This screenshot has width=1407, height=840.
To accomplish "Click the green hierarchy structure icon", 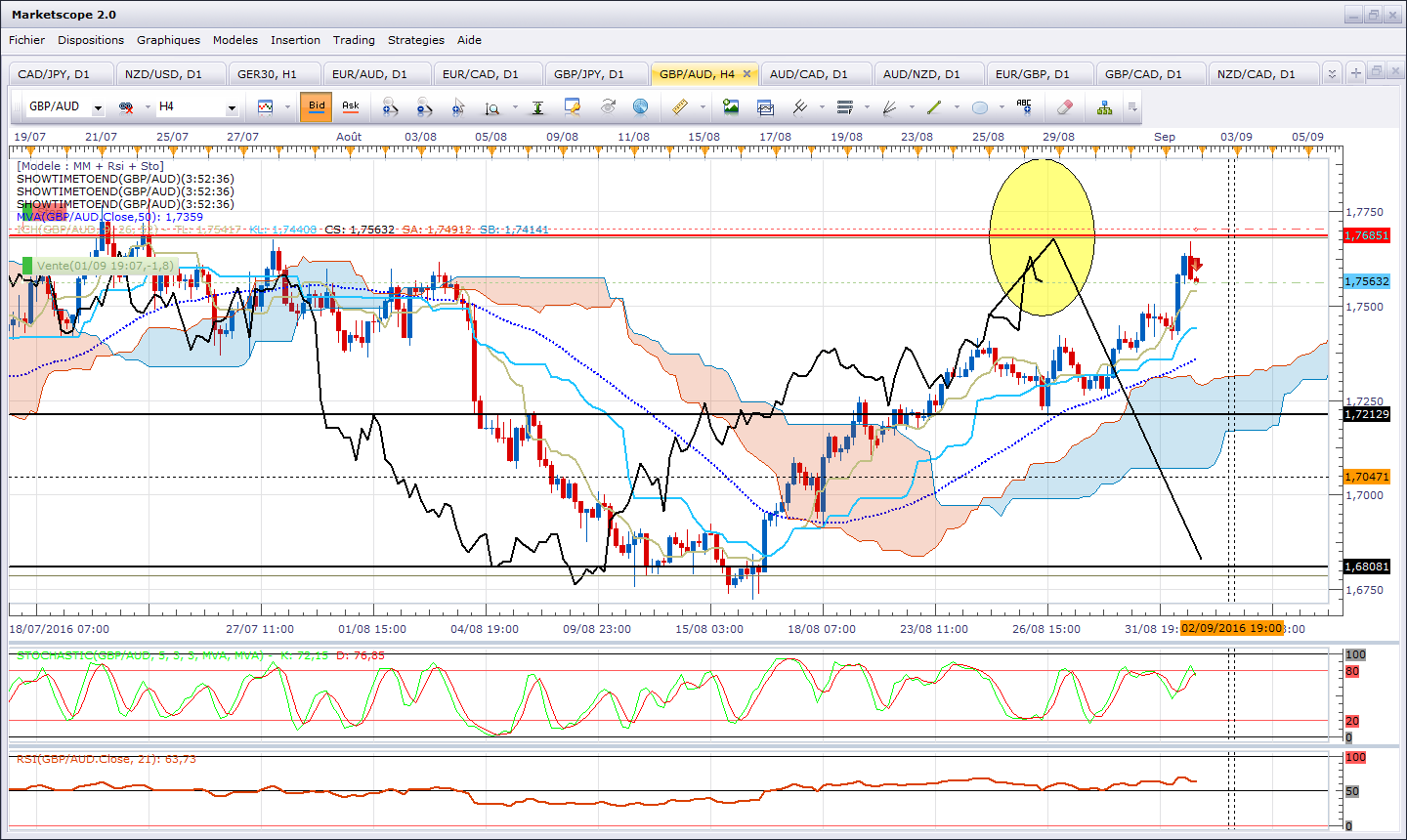I will (1104, 106).
